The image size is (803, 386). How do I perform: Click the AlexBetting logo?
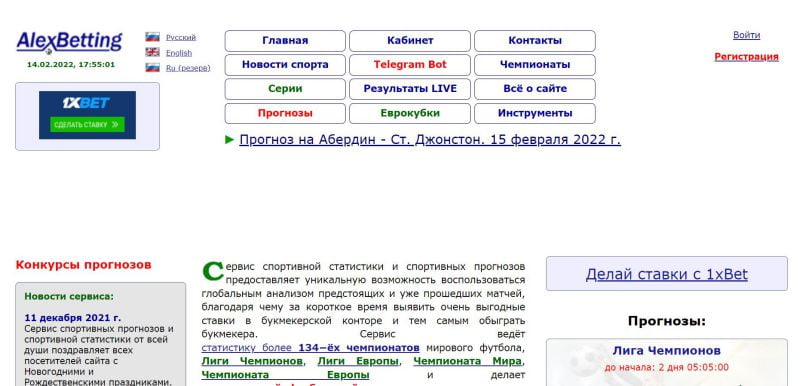[x=69, y=42]
